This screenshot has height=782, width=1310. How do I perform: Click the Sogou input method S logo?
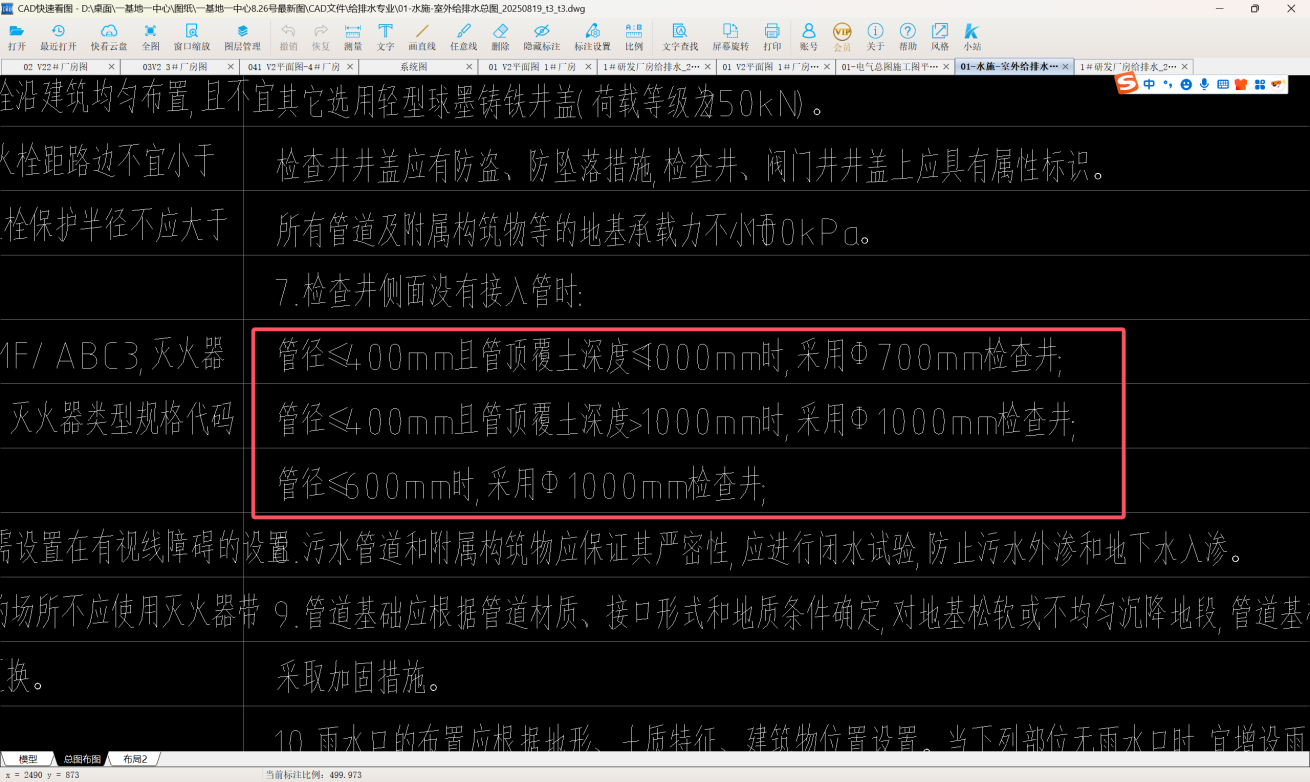(1127, 84)
